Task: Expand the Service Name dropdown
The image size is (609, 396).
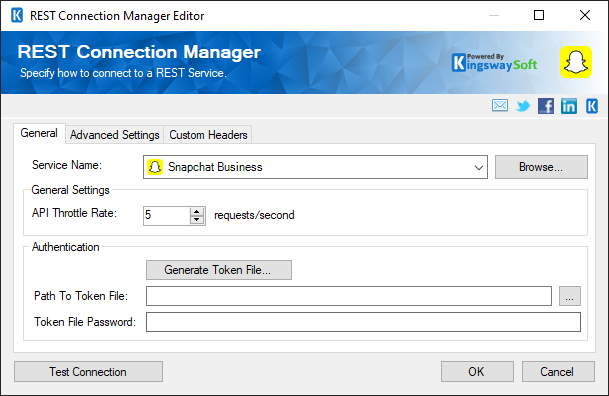Action: (478, 167)
